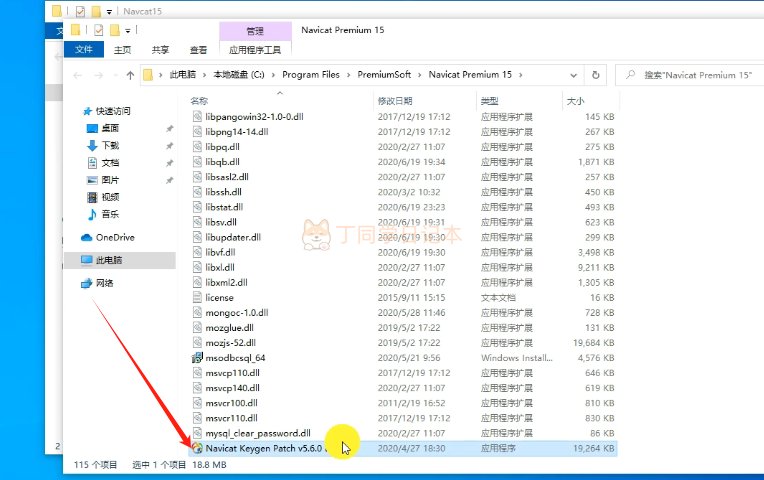The height and width of the screenshot is (480, 764).
Task: Expand chevron after Navicat Premium 15 breadcrumb
Action: [521, 75]
